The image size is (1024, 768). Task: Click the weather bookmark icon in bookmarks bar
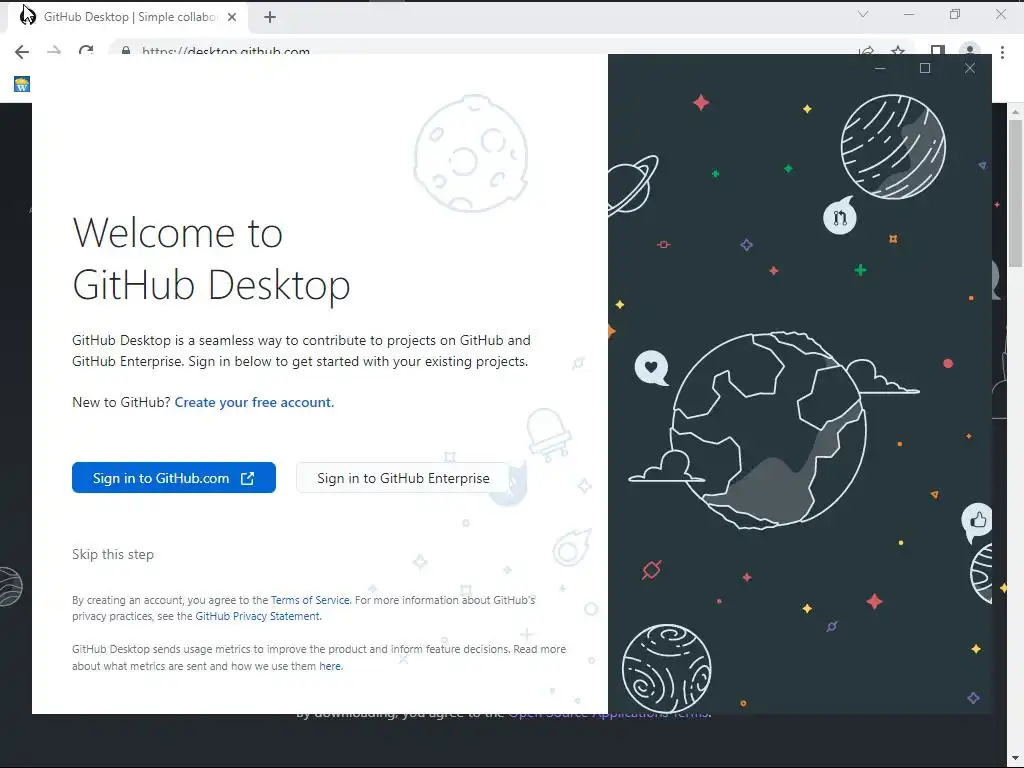tap(22, 84)
